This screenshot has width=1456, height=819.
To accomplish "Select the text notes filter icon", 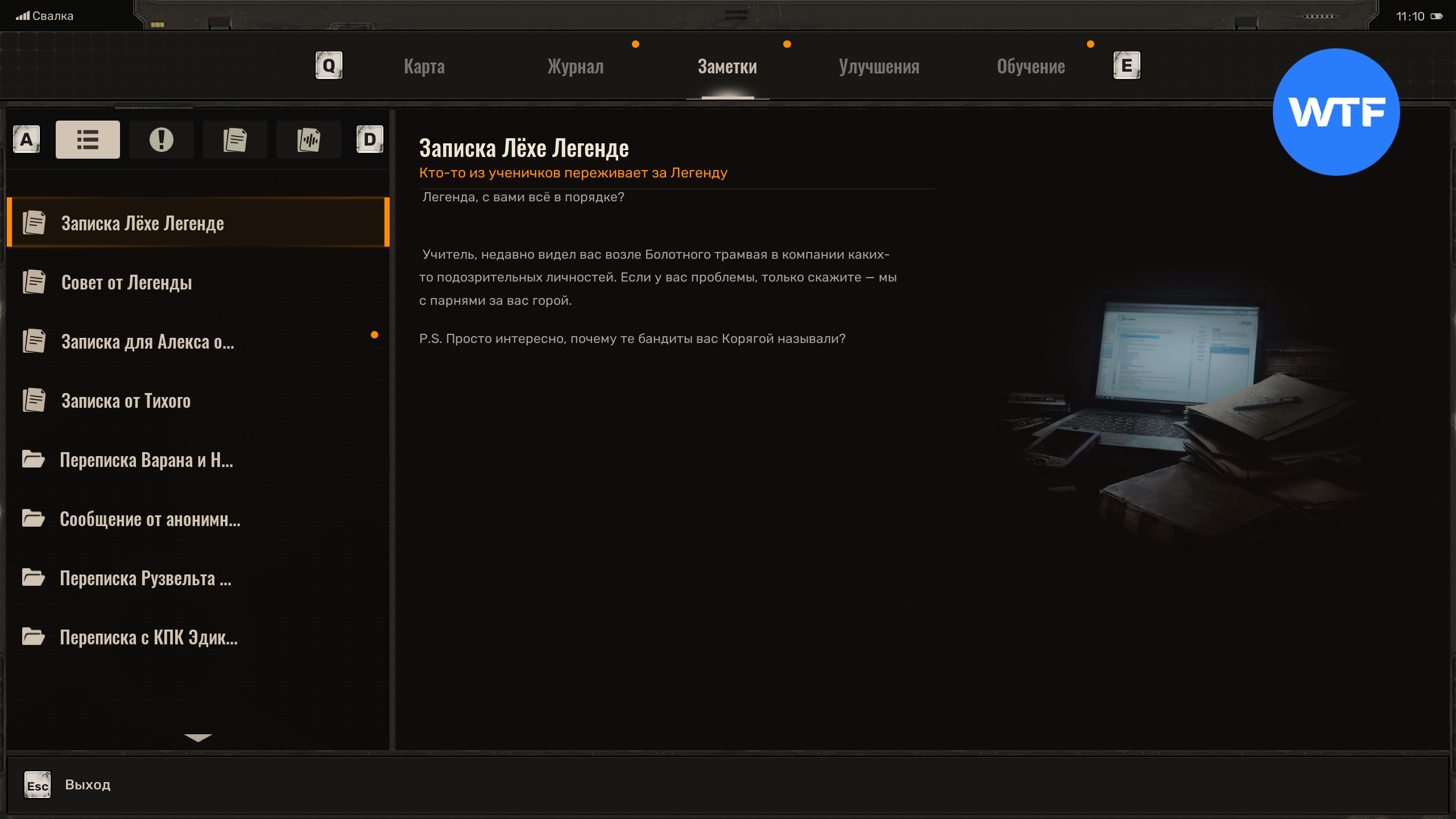I will coord(235,139).
